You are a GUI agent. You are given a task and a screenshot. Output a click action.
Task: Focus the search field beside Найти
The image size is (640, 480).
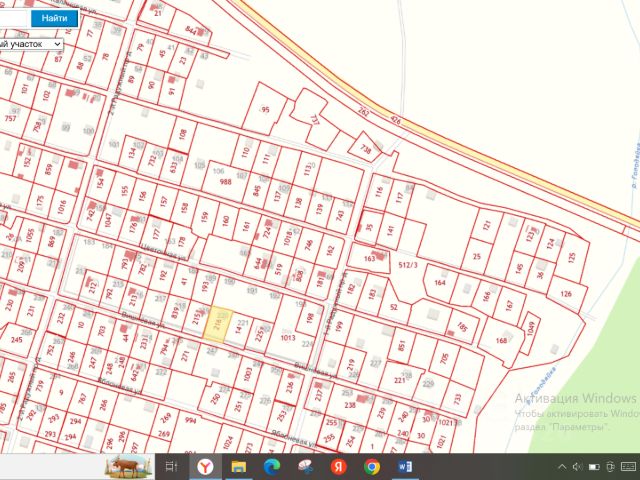pyautogui.click(x=14, y=18)
